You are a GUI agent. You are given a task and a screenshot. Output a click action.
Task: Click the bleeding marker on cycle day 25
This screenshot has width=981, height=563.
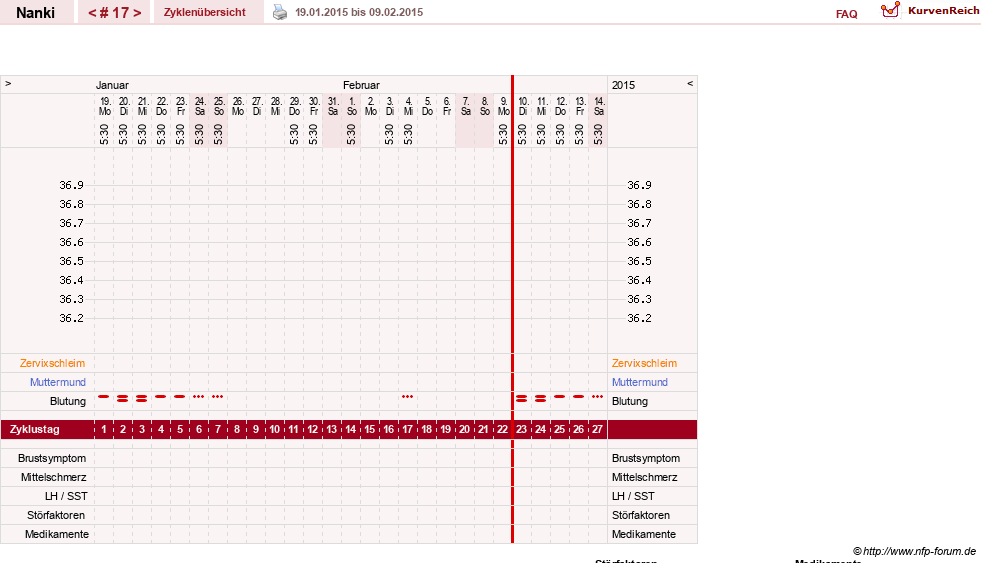[559, 397]
